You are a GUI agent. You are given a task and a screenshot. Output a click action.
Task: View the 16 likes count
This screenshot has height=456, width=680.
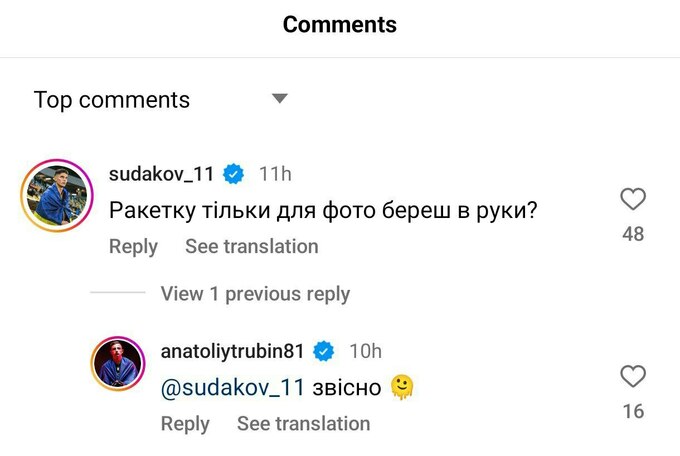click(632, 411)
